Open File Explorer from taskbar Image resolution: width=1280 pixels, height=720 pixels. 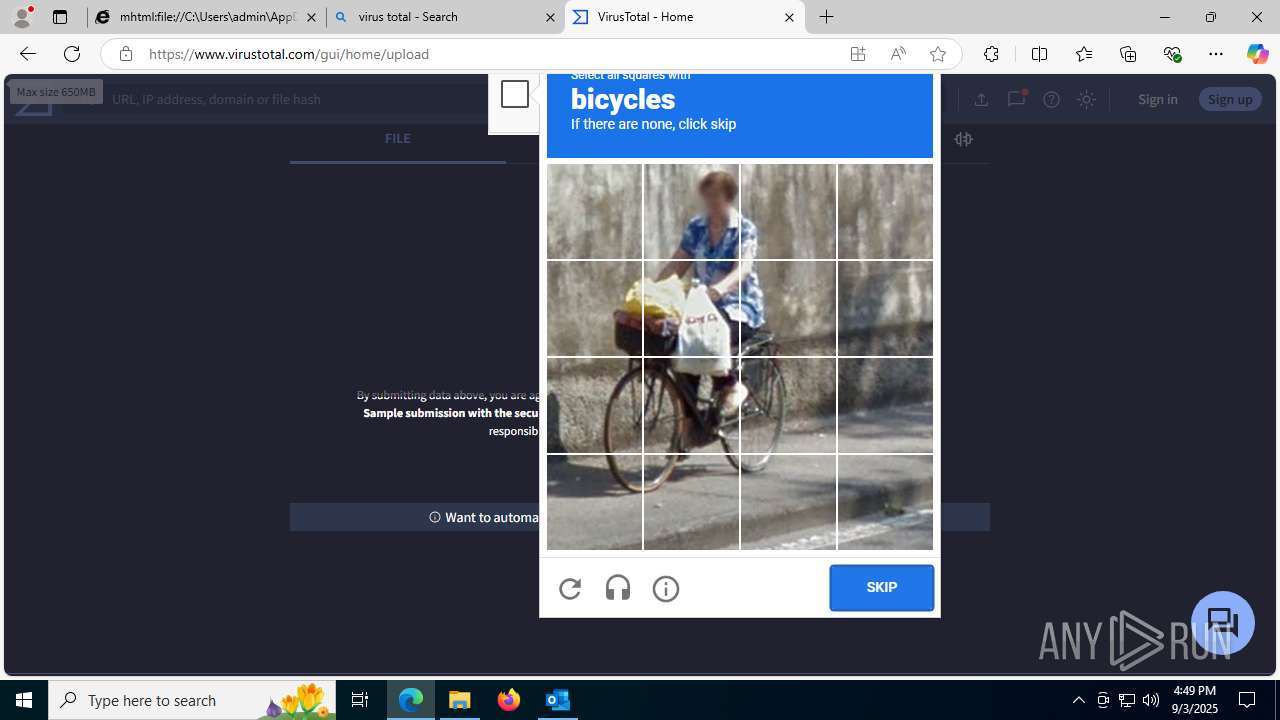click(x=460, y=700)
